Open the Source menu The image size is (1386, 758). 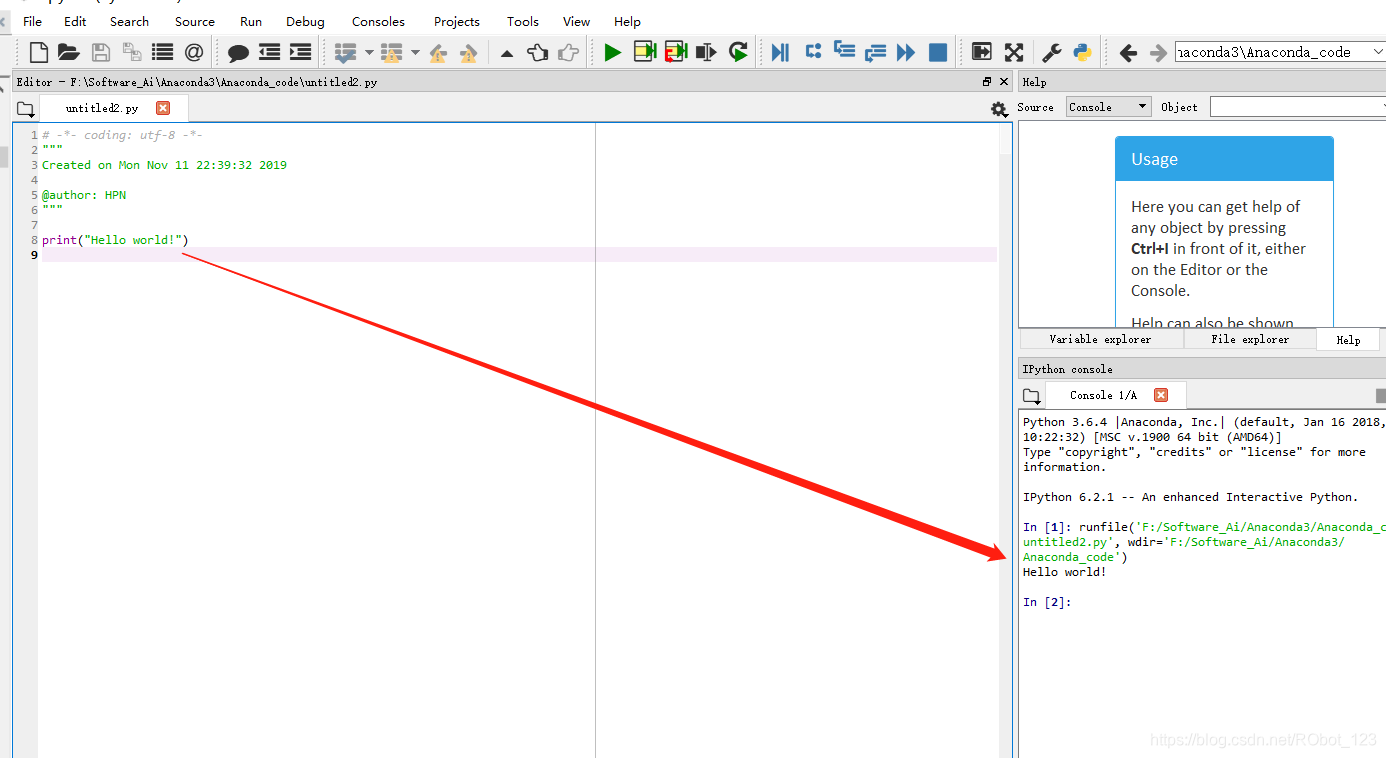[x=195, y=21]
